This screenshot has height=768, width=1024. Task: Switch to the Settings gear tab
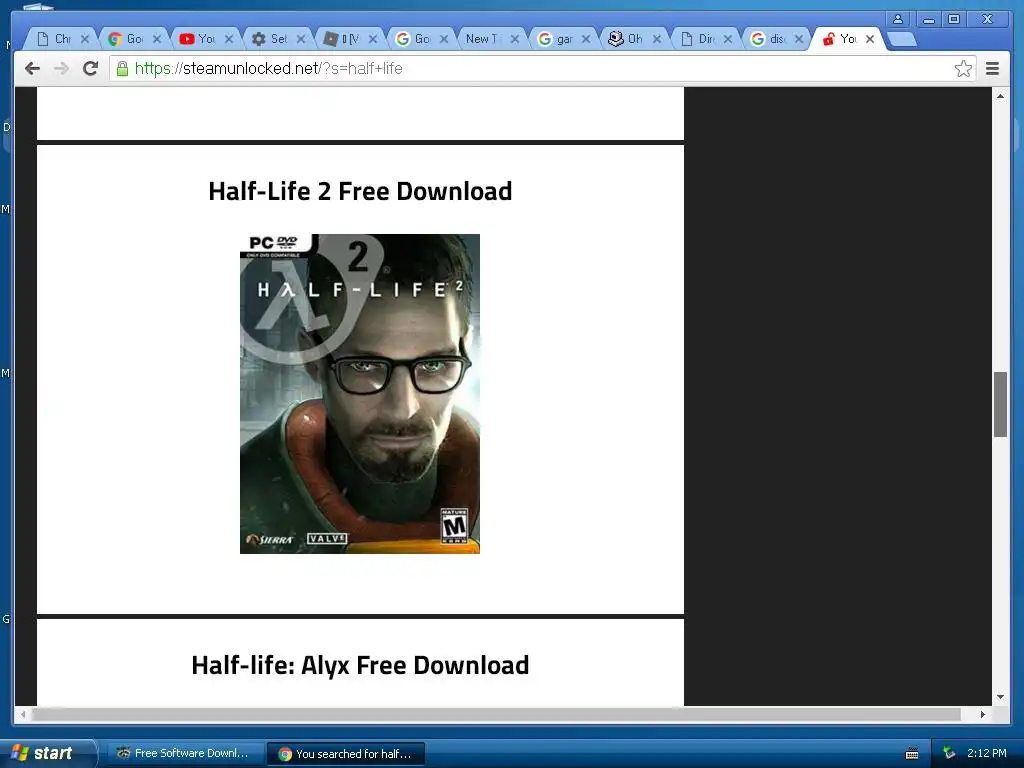(x=276, y=39)
